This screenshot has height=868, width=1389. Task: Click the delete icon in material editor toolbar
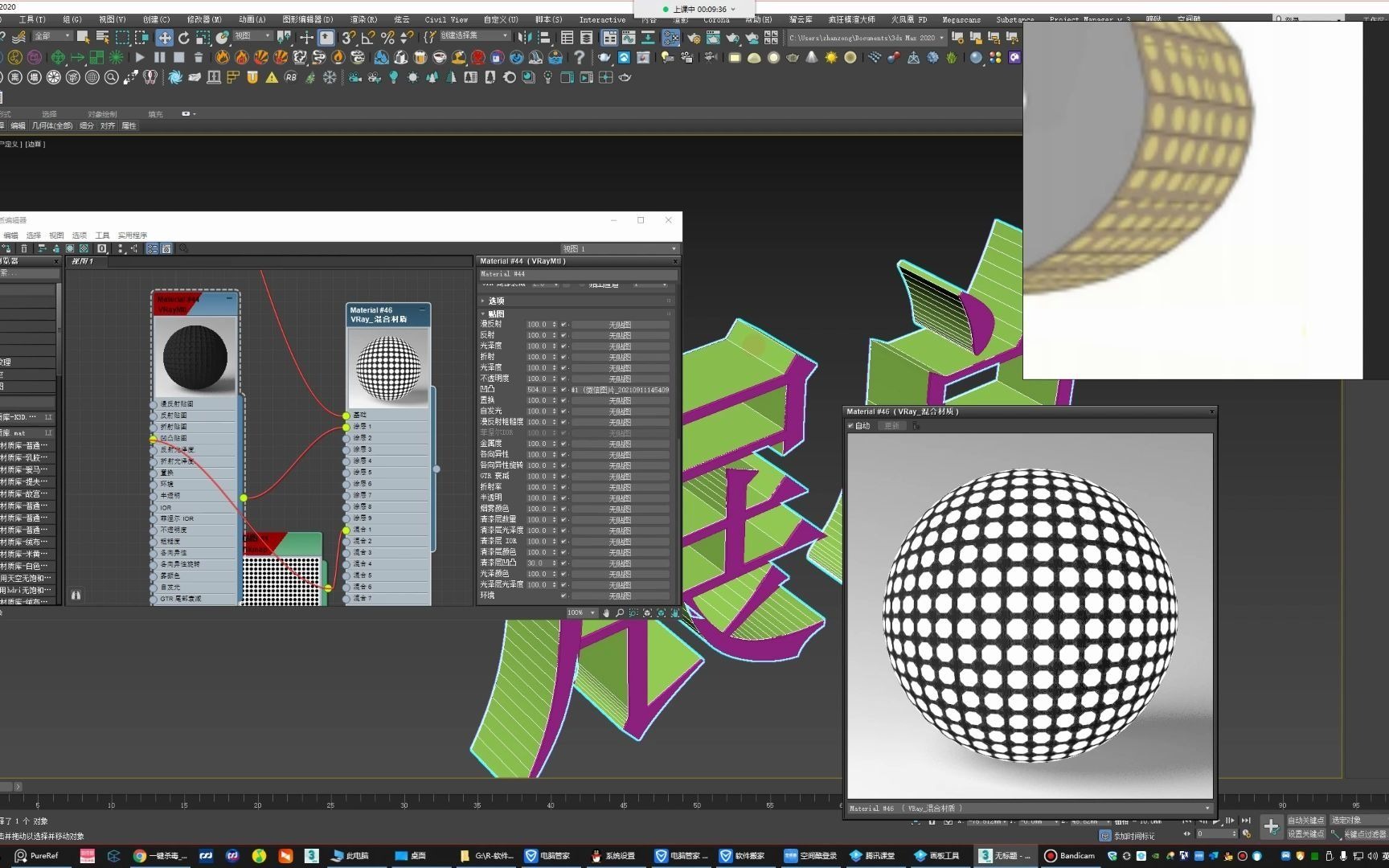pyautogui.click(x=24, y=249)
